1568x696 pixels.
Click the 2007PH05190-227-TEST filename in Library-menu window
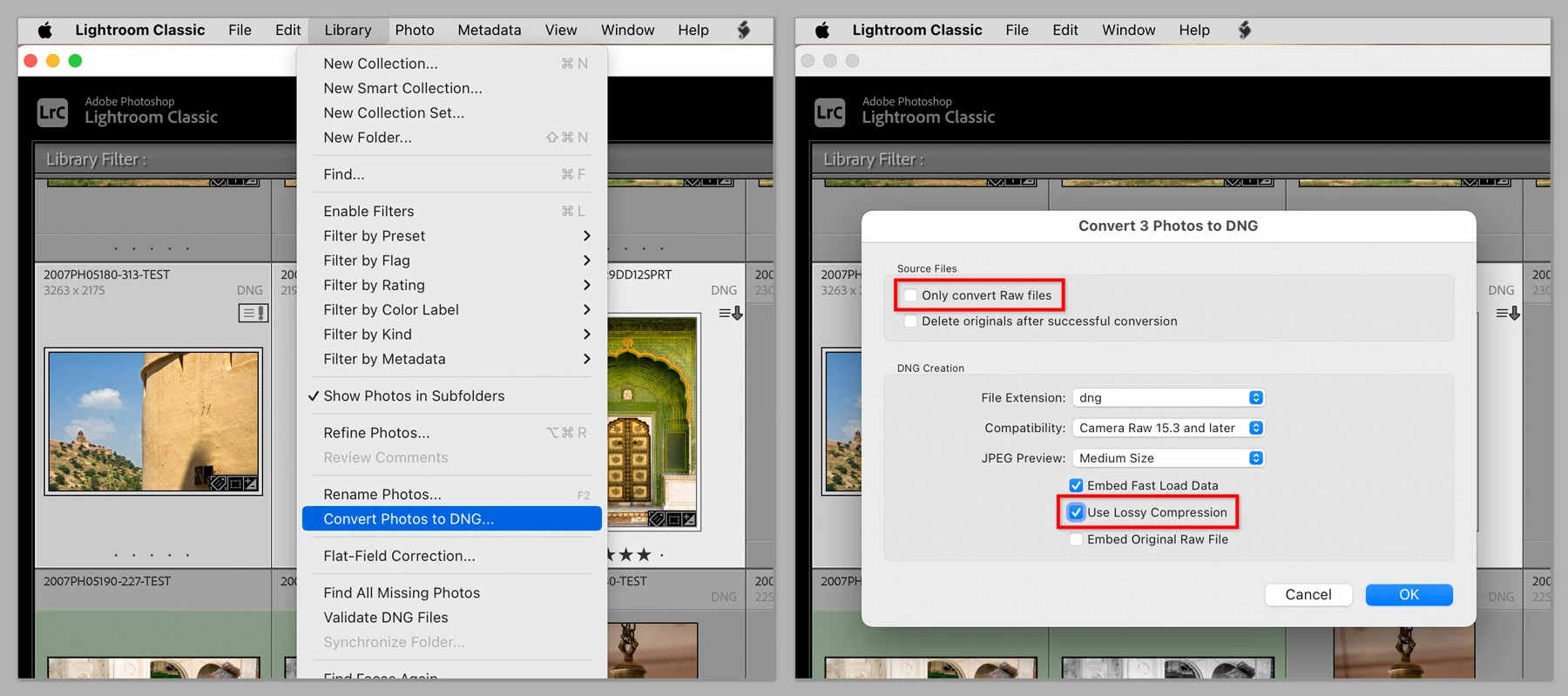(107, 582)
